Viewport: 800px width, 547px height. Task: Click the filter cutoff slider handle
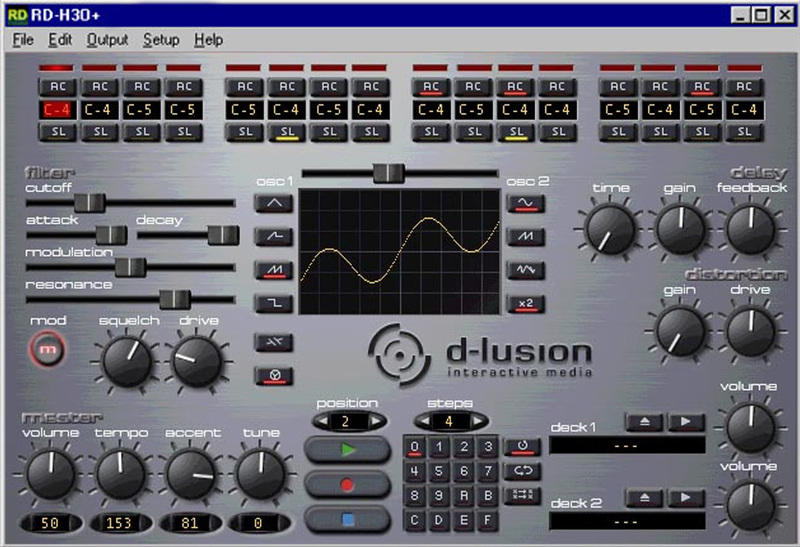pos(90,203)
